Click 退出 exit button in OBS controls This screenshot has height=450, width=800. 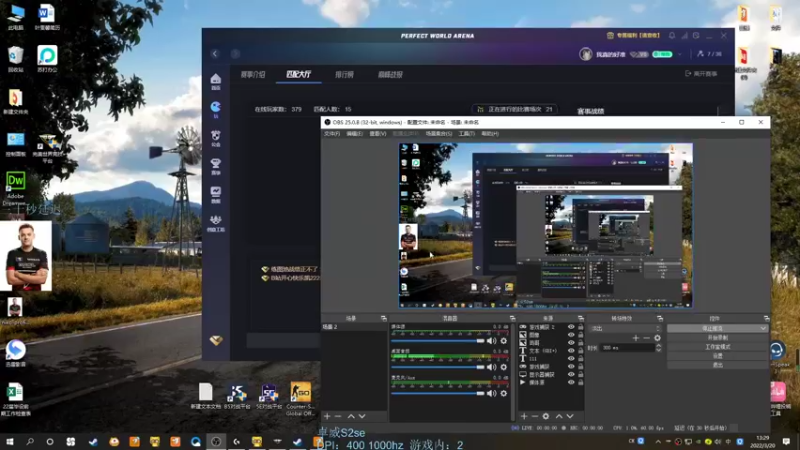pyautogui.click(x=717, y=365)
